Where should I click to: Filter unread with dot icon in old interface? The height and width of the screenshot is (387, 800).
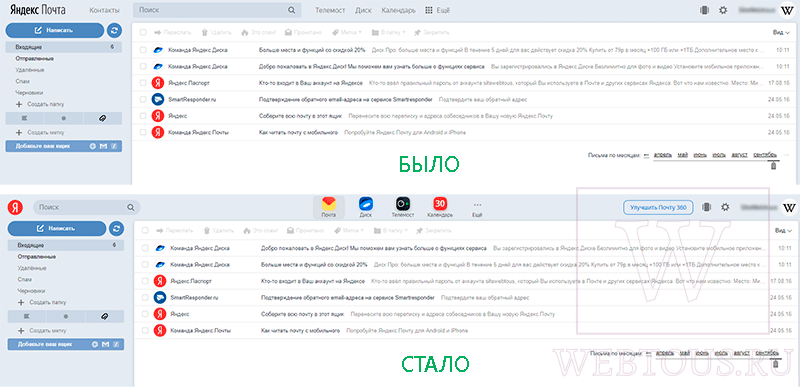[x=64, y=118]
